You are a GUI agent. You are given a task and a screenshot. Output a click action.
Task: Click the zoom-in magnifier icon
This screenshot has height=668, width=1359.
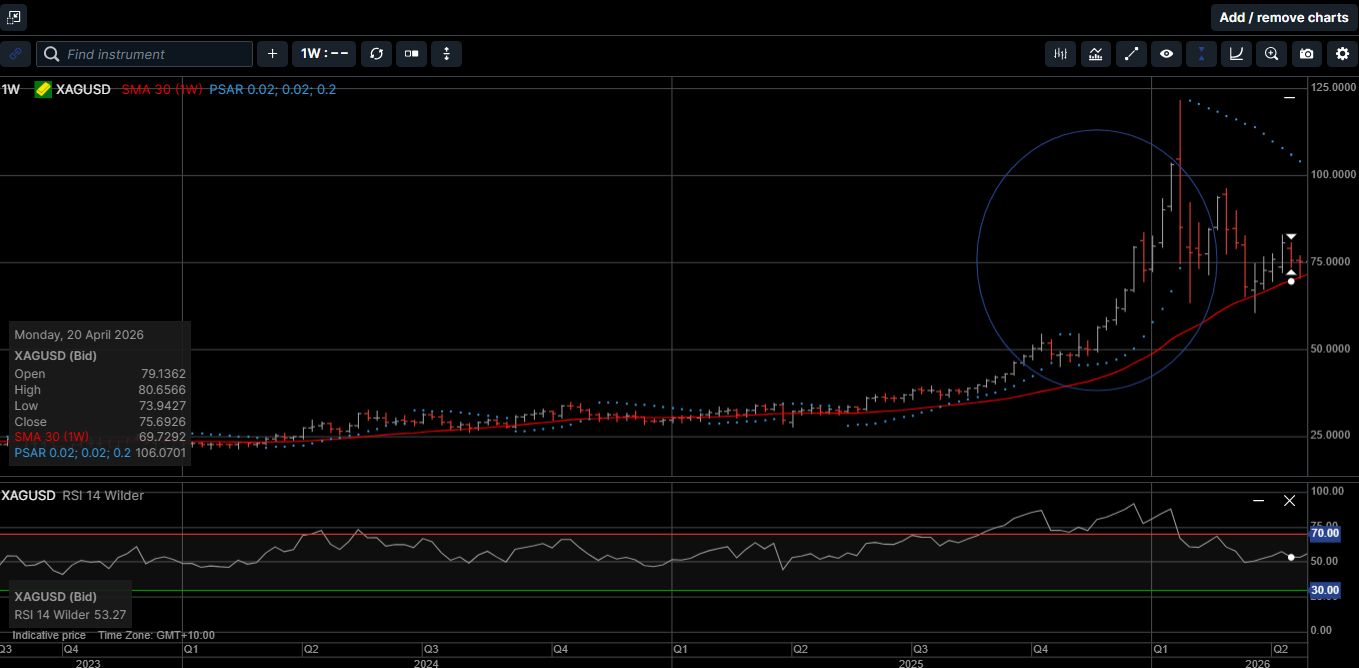pos(1271,54)
